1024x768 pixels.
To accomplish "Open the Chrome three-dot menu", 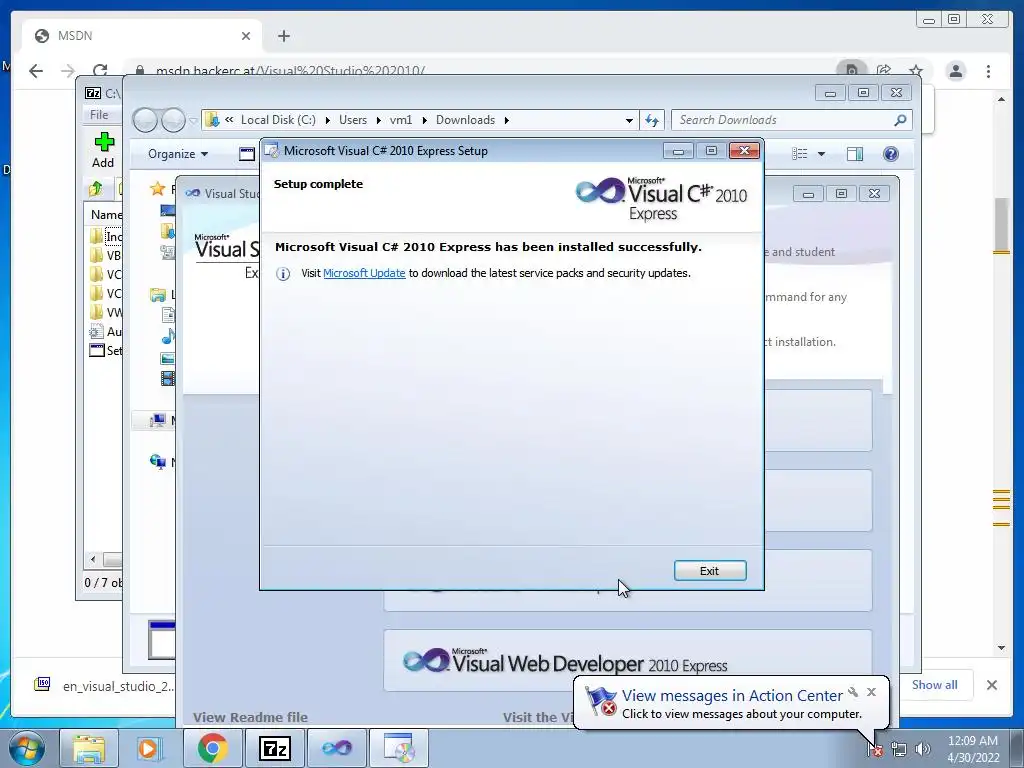I will click(x=988, y=71).
